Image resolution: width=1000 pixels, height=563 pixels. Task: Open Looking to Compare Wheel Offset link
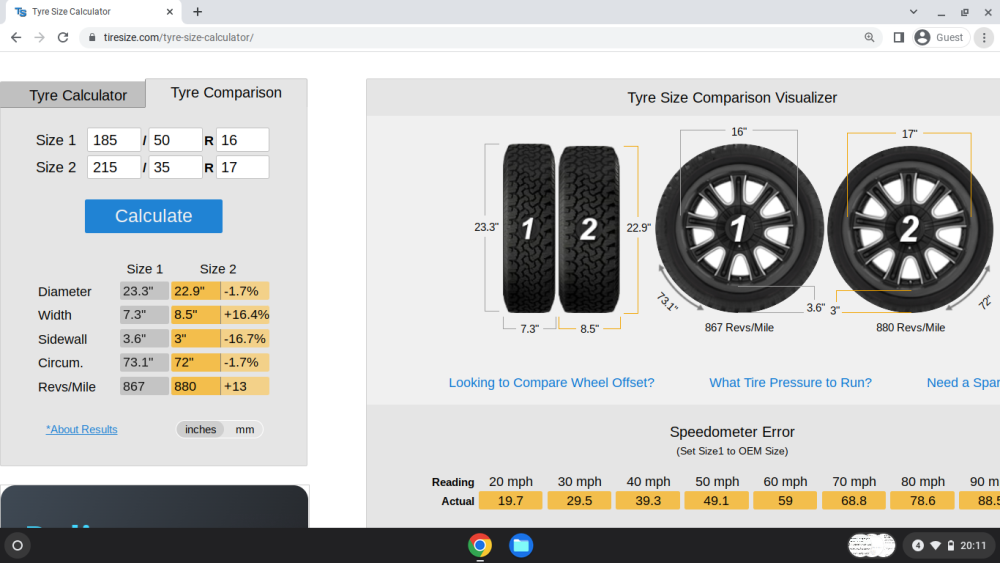[x=551, y=383]
